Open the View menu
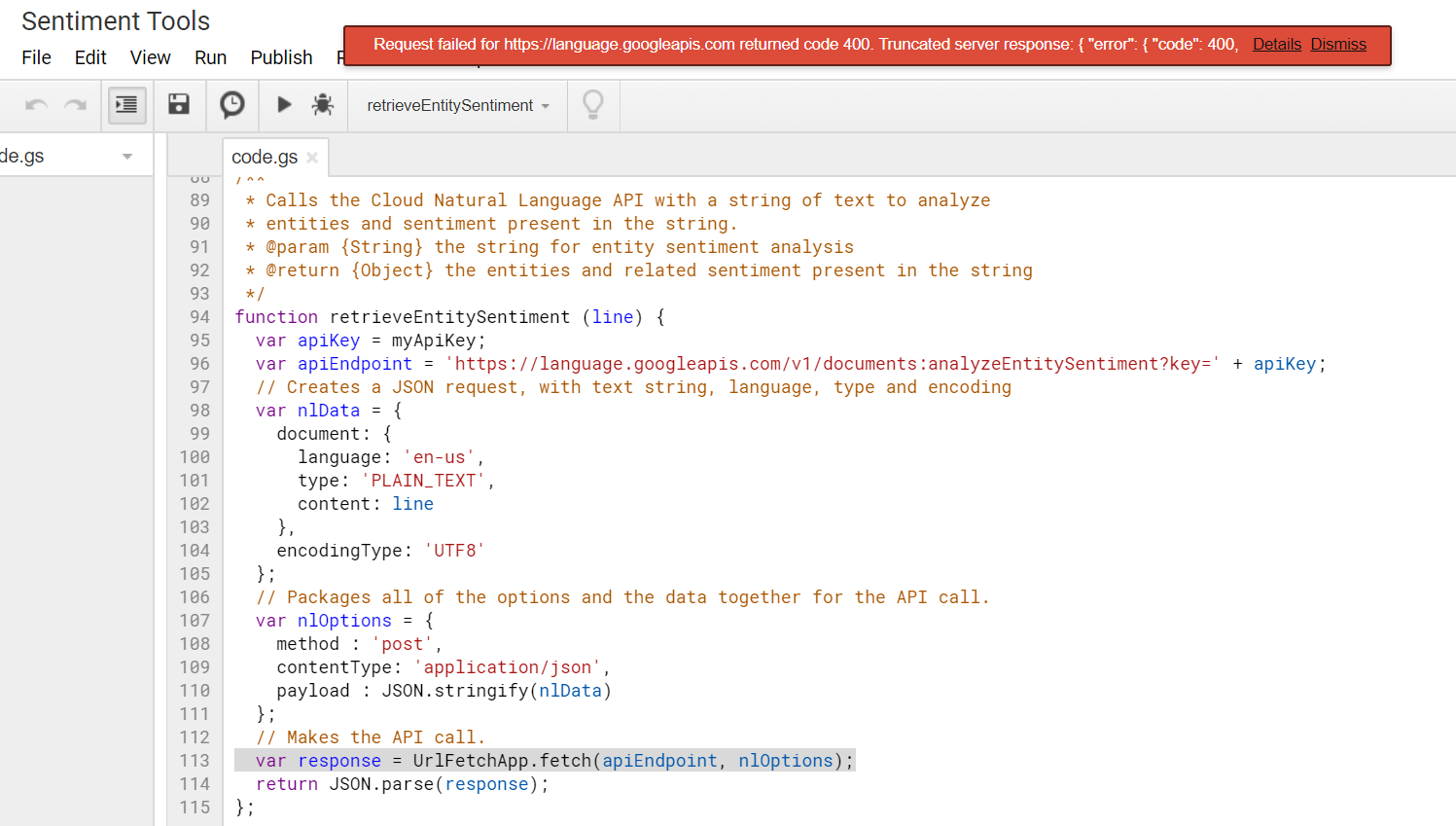 pyautogui.click(x=151, y=57)
